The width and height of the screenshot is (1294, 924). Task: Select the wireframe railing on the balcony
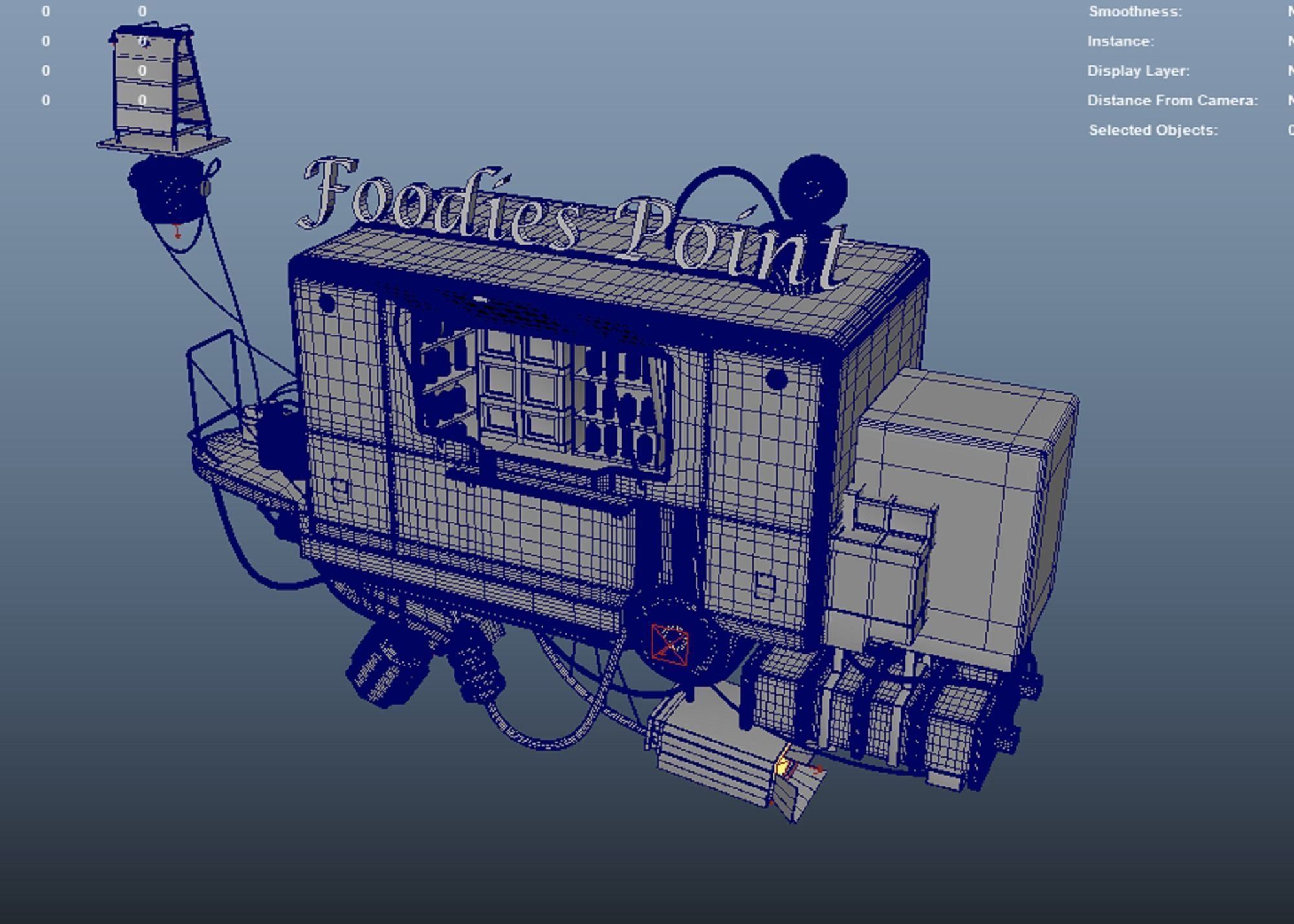pos(217,385)
